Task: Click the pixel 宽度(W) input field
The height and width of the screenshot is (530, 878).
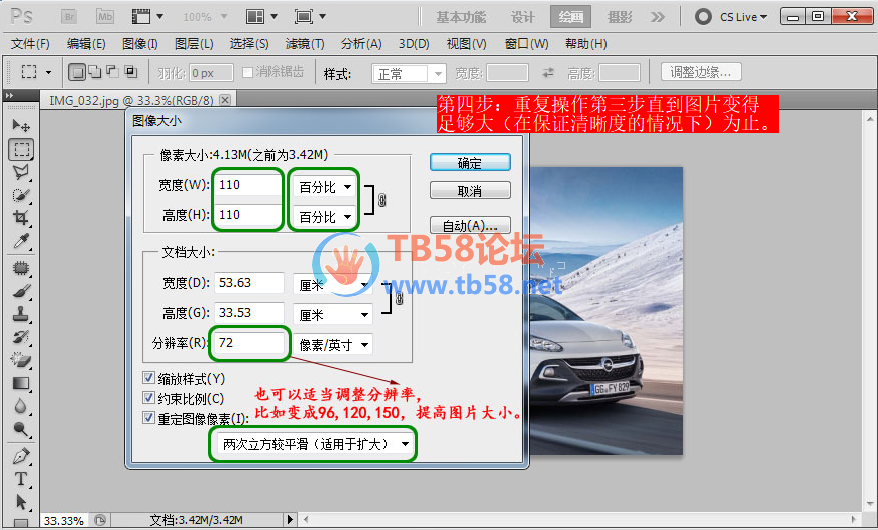Action: (249, 185)
